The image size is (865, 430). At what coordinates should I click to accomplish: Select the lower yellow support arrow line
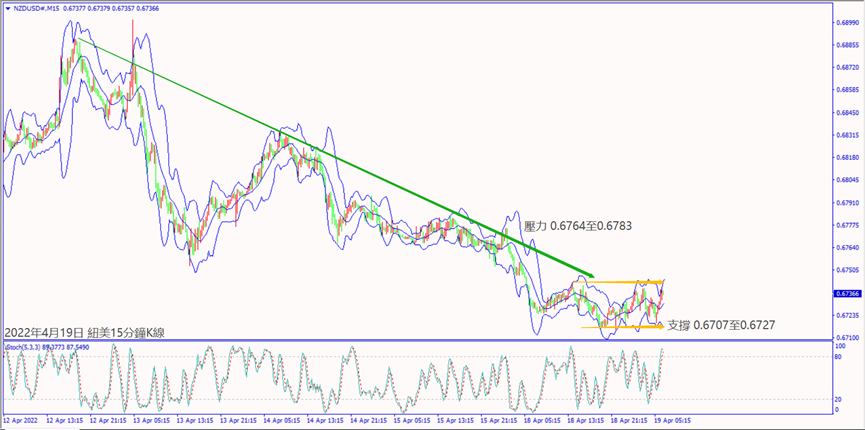click(x=620, y=325)
